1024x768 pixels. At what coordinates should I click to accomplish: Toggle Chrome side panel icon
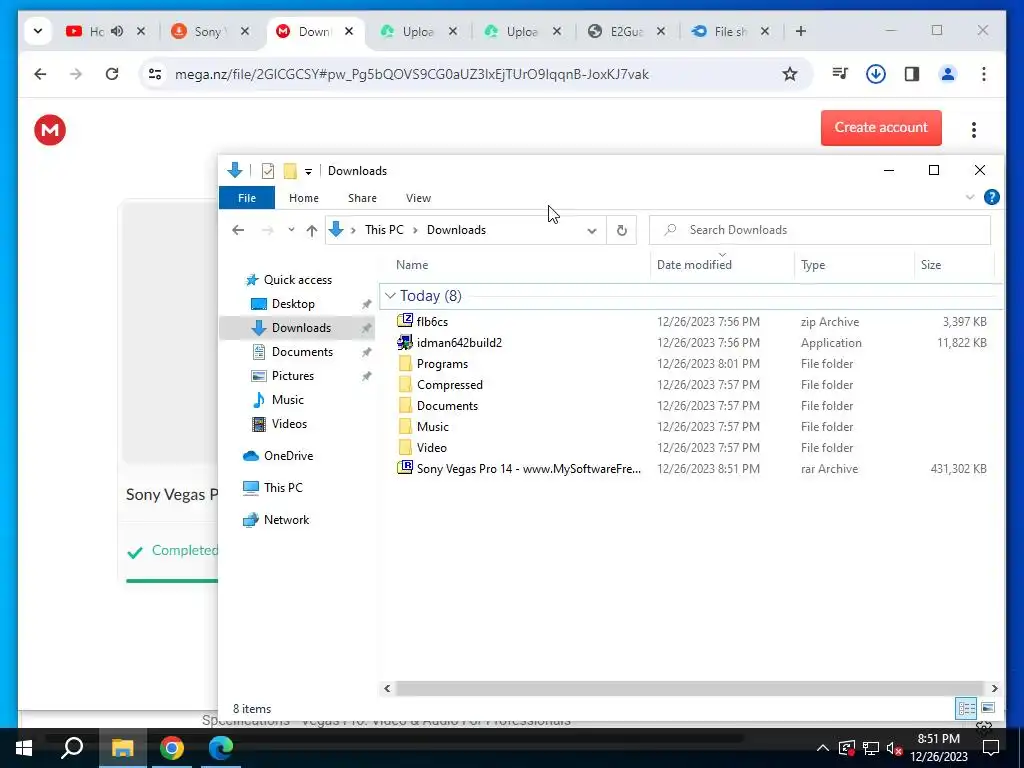pyautogui.click(x=912, y=74)
